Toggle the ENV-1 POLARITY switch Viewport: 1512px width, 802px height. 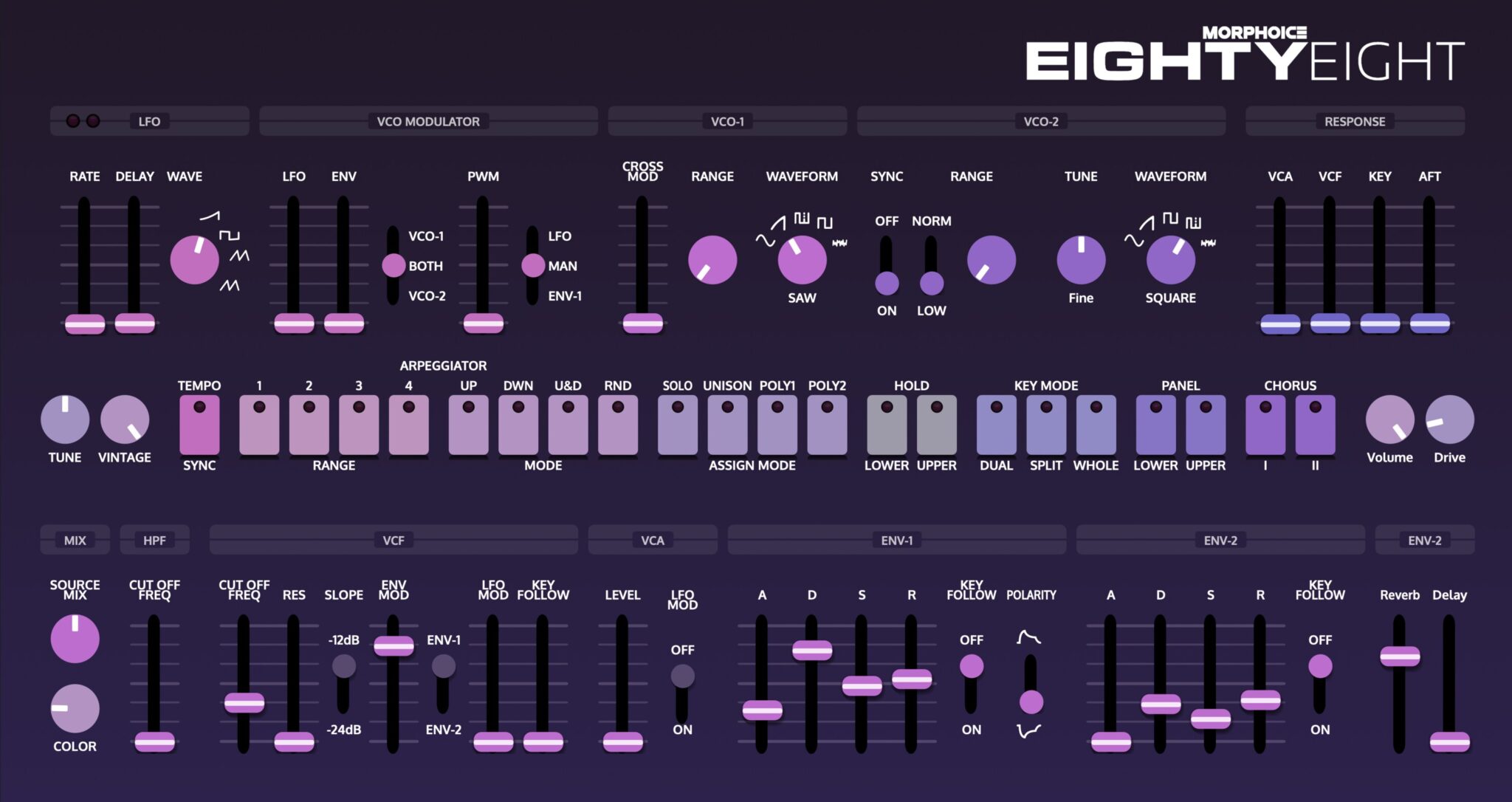coord(1031,683)
